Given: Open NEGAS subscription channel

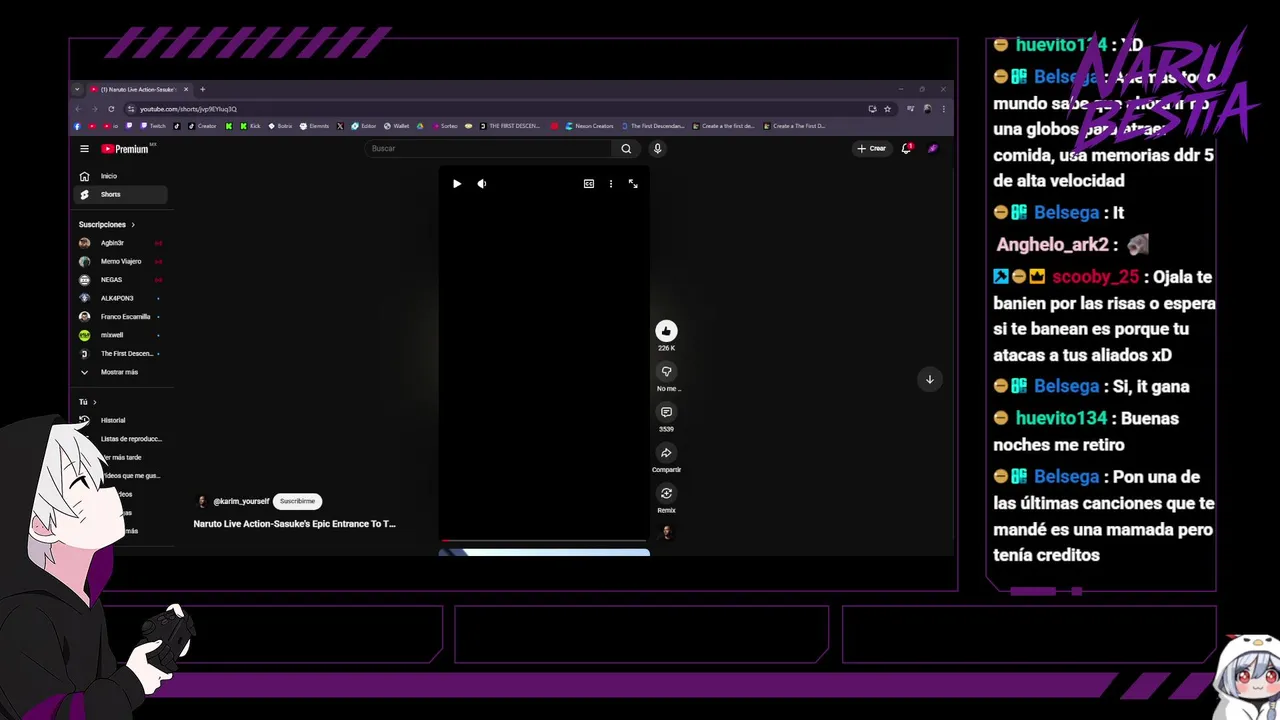Looking at the screenshot, I should point(120,280).
